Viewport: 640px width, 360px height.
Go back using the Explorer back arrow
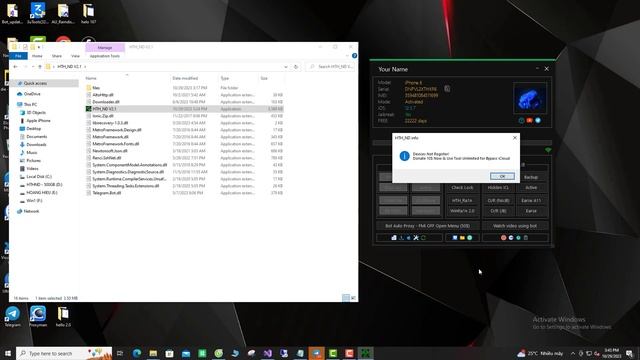coord(16,67)
